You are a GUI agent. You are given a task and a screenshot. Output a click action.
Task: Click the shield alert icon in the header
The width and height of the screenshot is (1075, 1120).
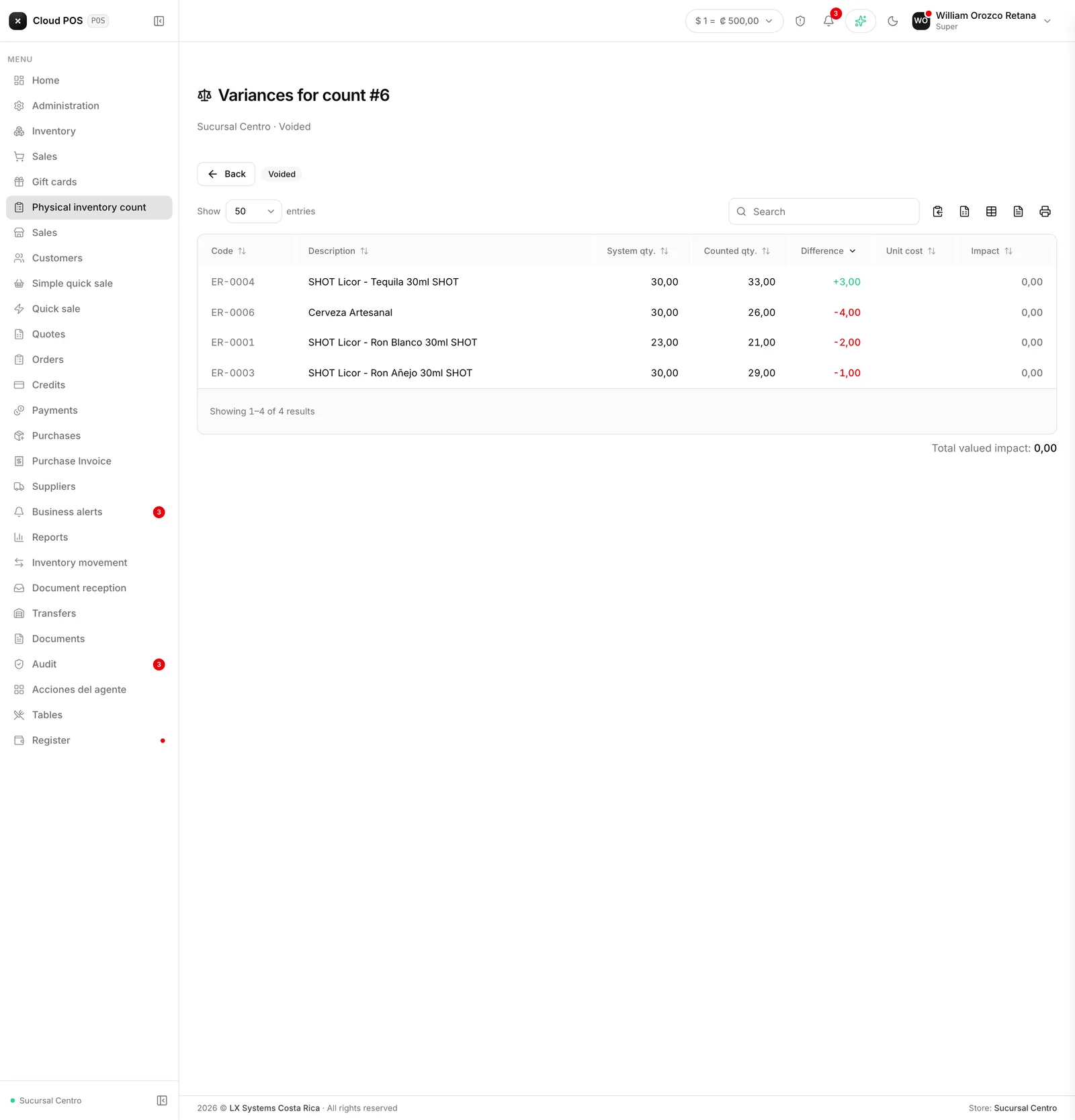click(800, 21)
